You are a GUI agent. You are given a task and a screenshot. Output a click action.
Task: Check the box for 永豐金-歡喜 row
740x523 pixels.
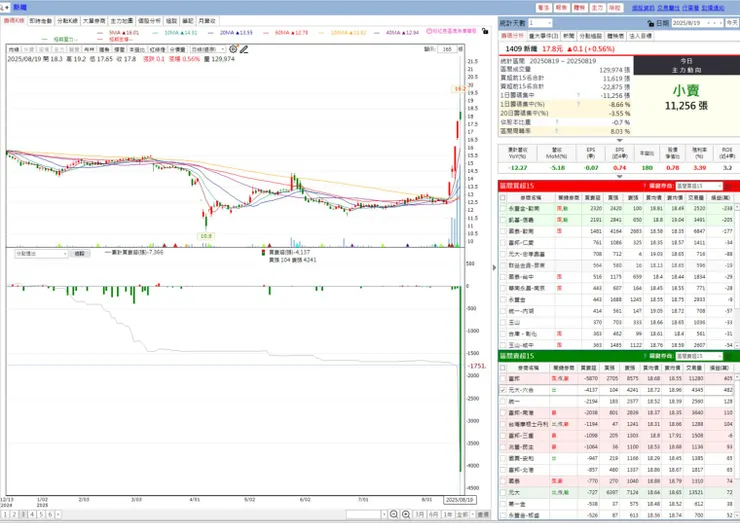coord(503,208)
